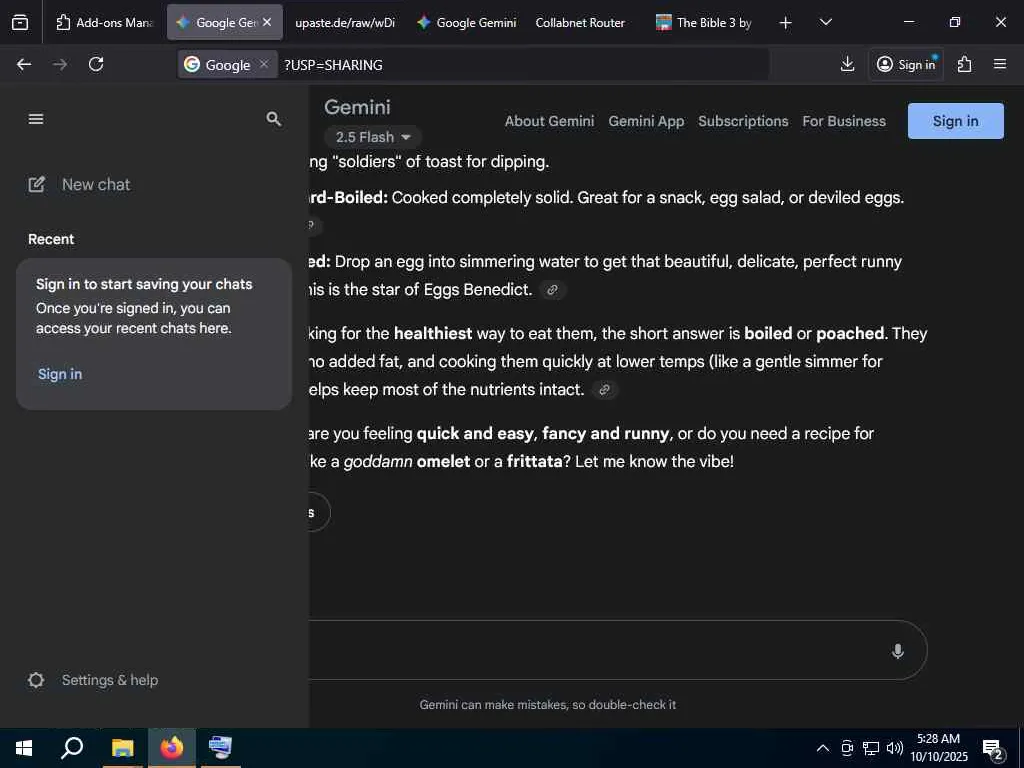The height and width of the screenshot is (768, 1024).
Task: Go forward one page
Action: click(60, 64)
